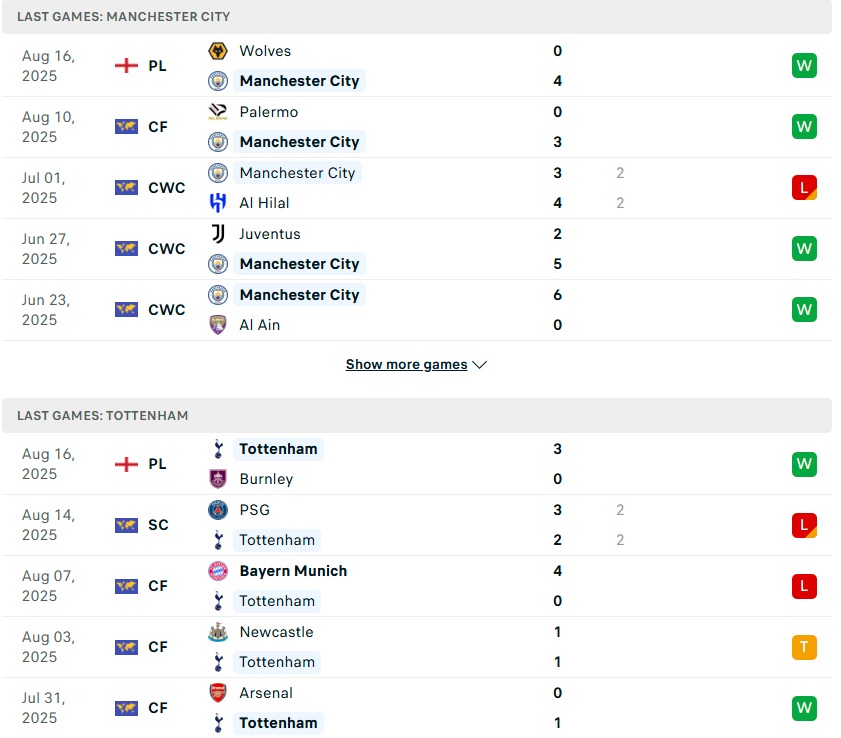
Task: Open the Juventus vs Manchester City match row
Action: tap(400, 249)
